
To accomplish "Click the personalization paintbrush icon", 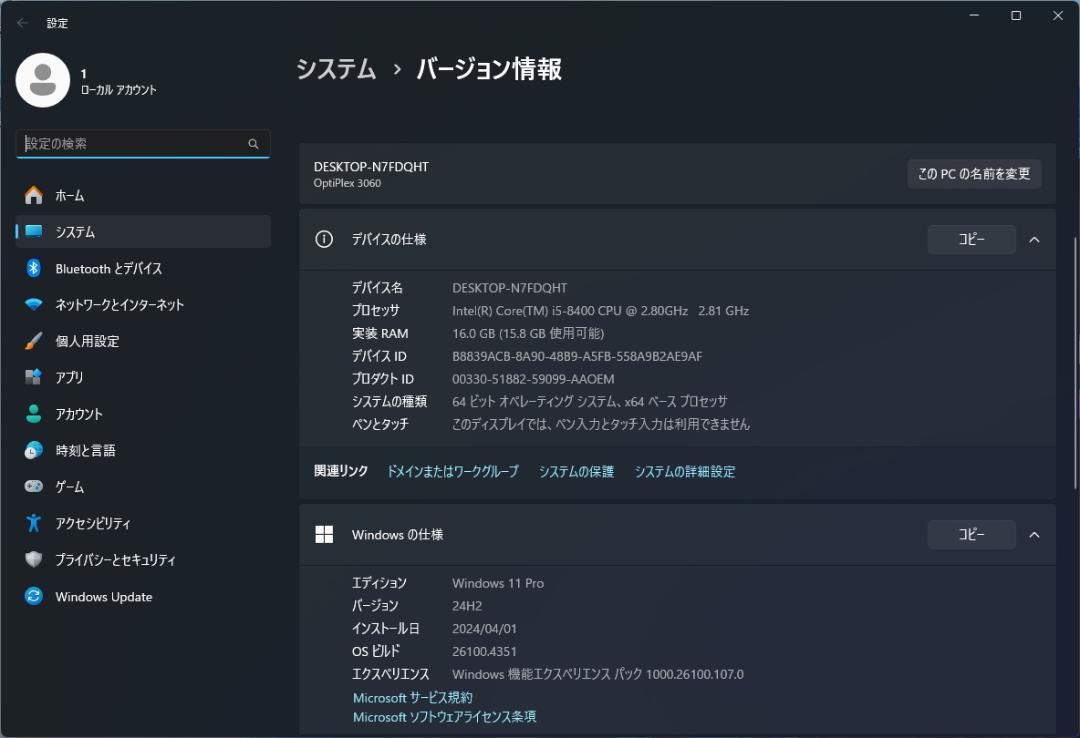I will tap(33, 341).
